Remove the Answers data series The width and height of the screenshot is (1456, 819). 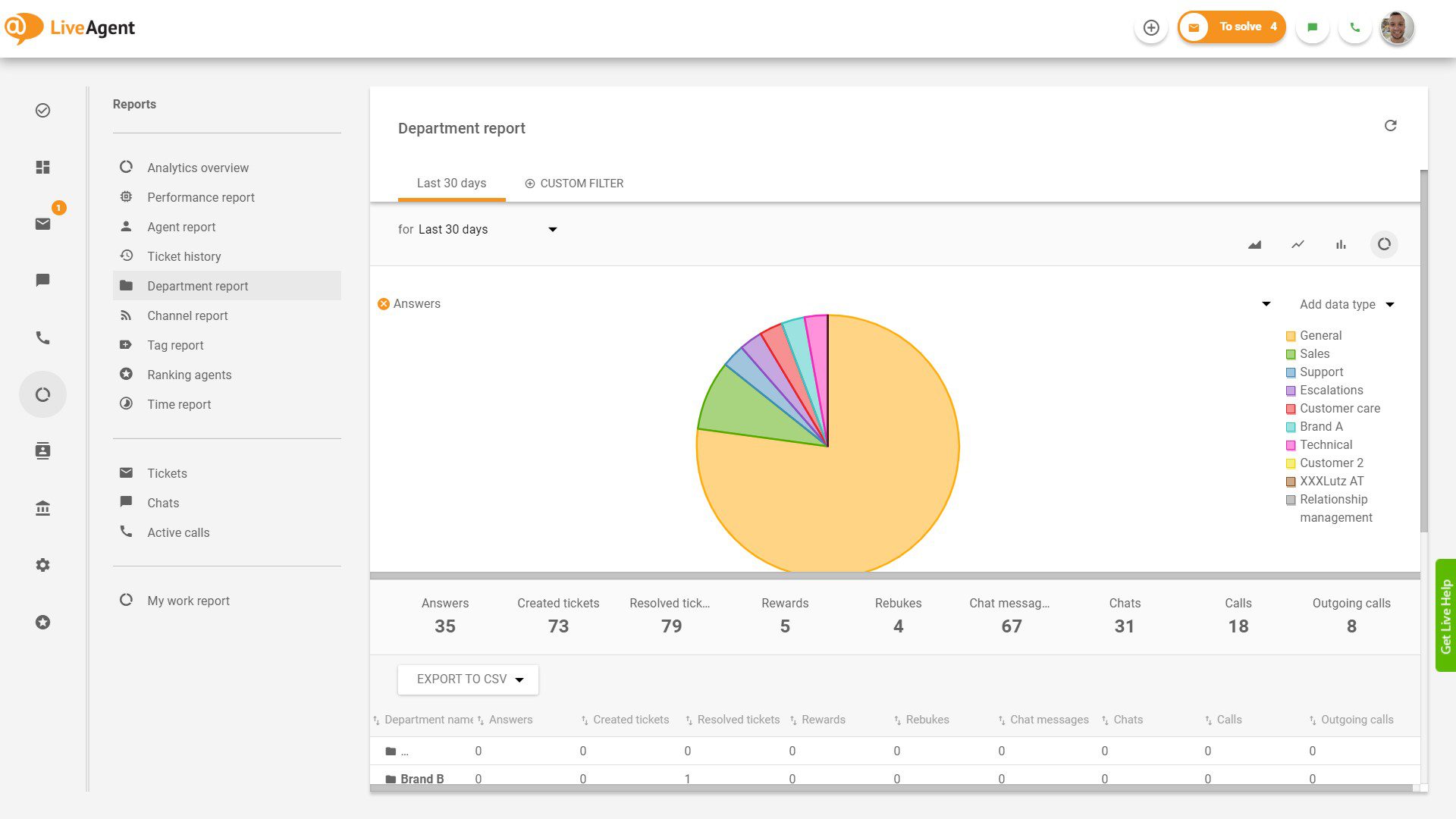point(384,303)
